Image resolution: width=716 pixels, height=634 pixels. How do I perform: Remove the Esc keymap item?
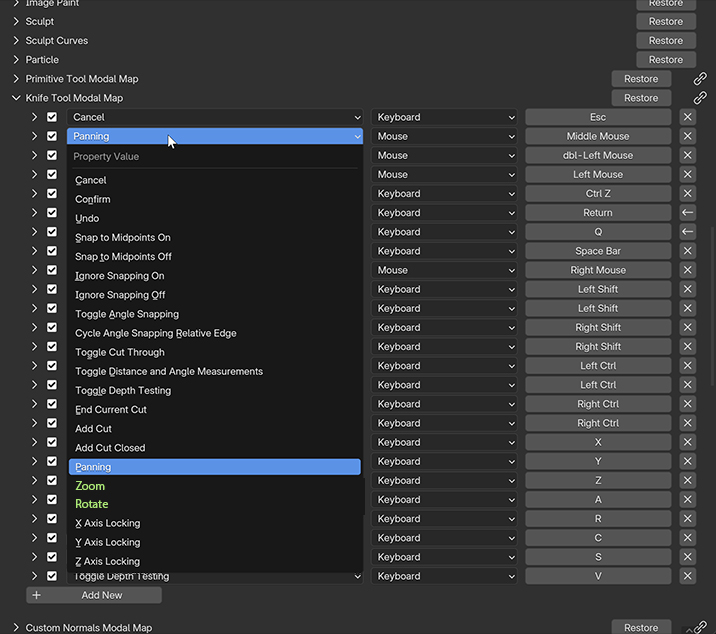coord(687,117)
